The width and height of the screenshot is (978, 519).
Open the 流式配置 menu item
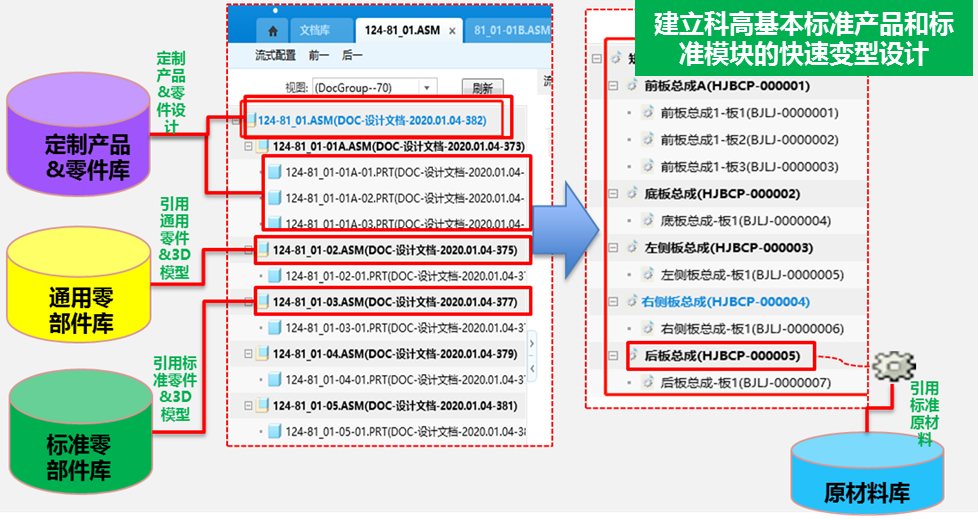coord(275,56)
